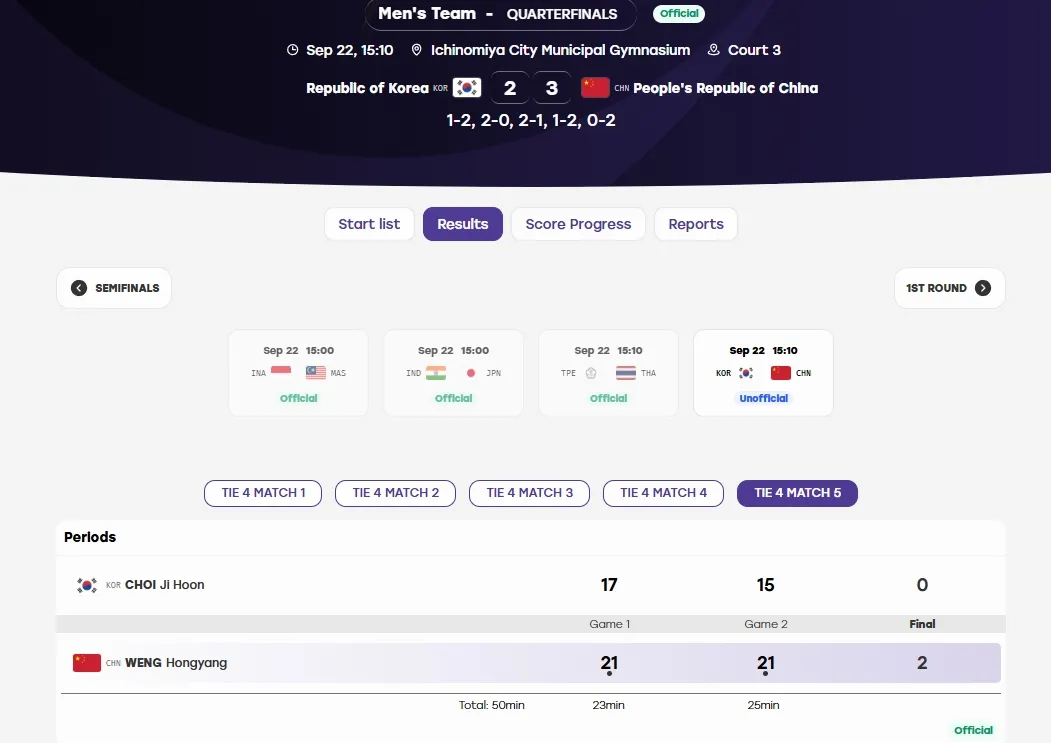Click the court icon beside Court 3
Viewport: 1051px width, 743px height.
click(x=714, y=50)
